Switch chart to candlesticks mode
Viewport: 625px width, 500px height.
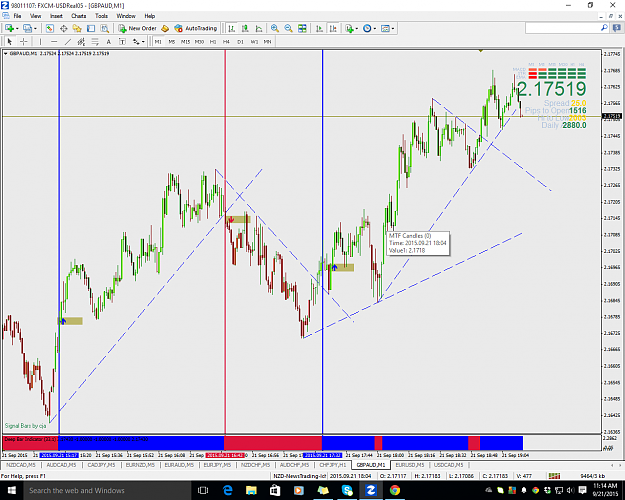click(x=245, y=28)
